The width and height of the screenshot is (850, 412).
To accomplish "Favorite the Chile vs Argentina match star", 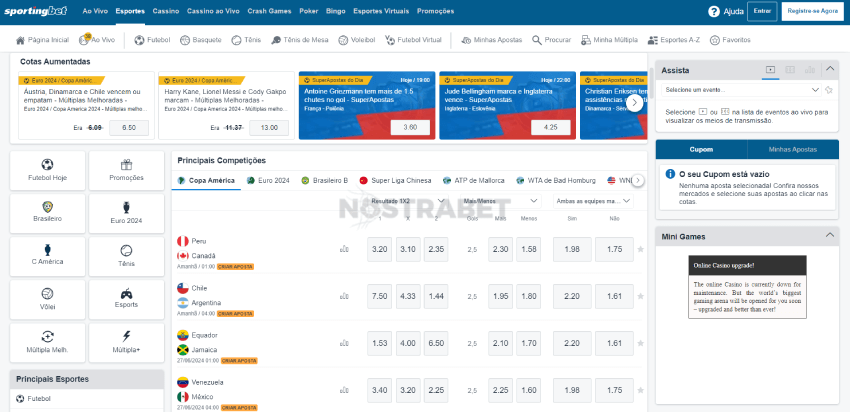I will pyautogui.click(x=641, y=297).
